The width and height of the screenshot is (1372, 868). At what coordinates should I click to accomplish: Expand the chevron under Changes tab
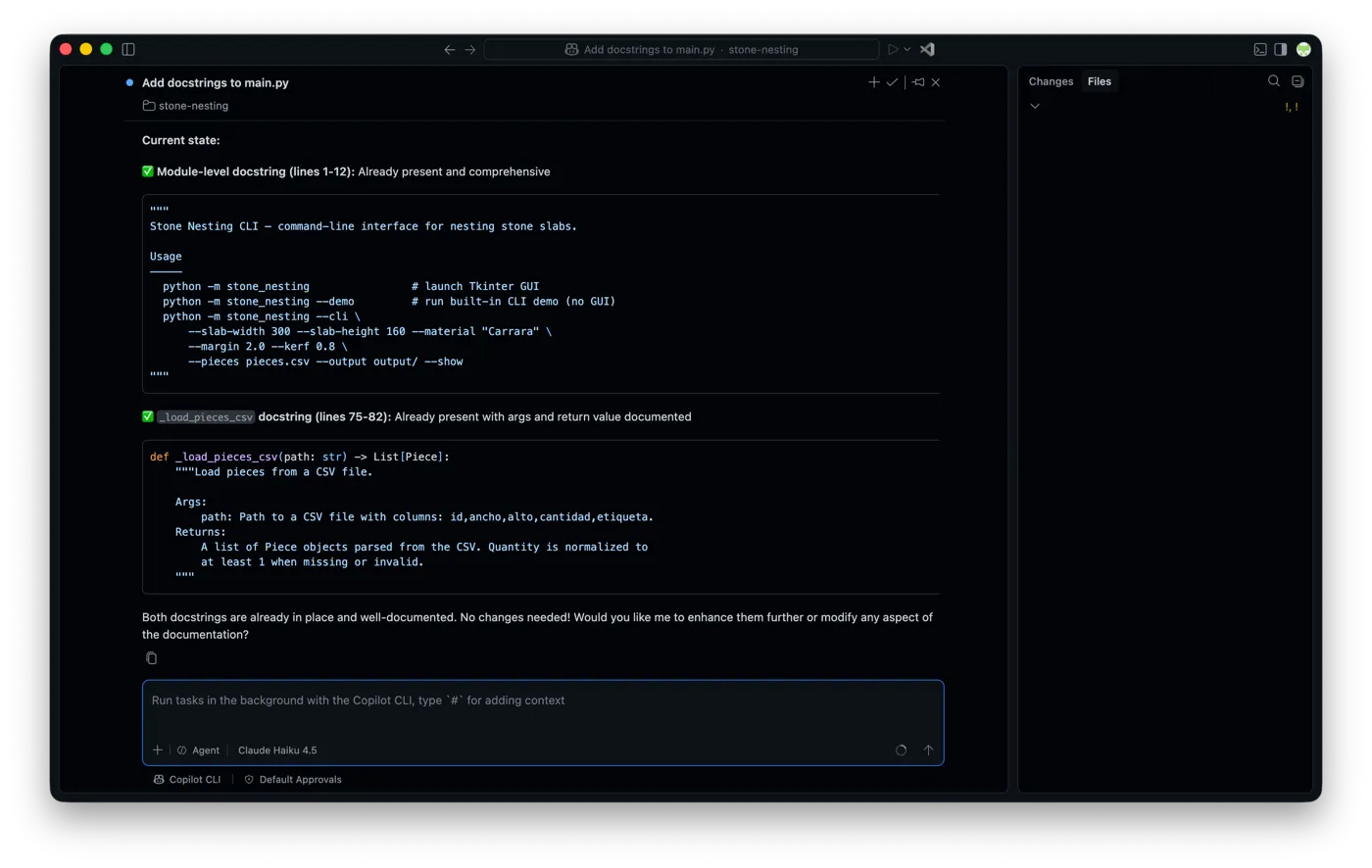[1035, 106]
